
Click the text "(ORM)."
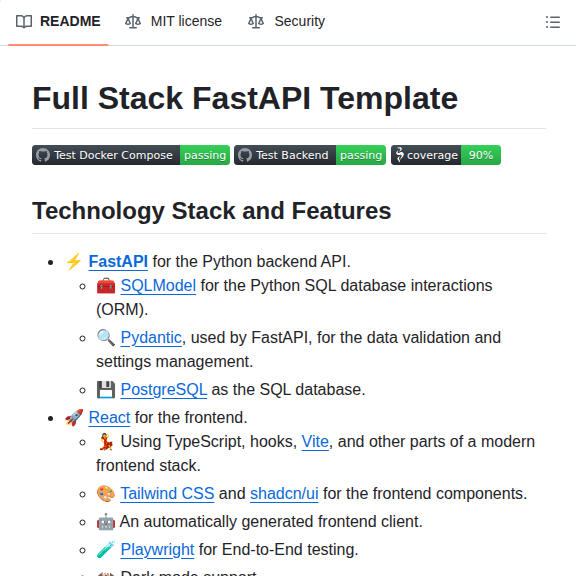[122, 309]
